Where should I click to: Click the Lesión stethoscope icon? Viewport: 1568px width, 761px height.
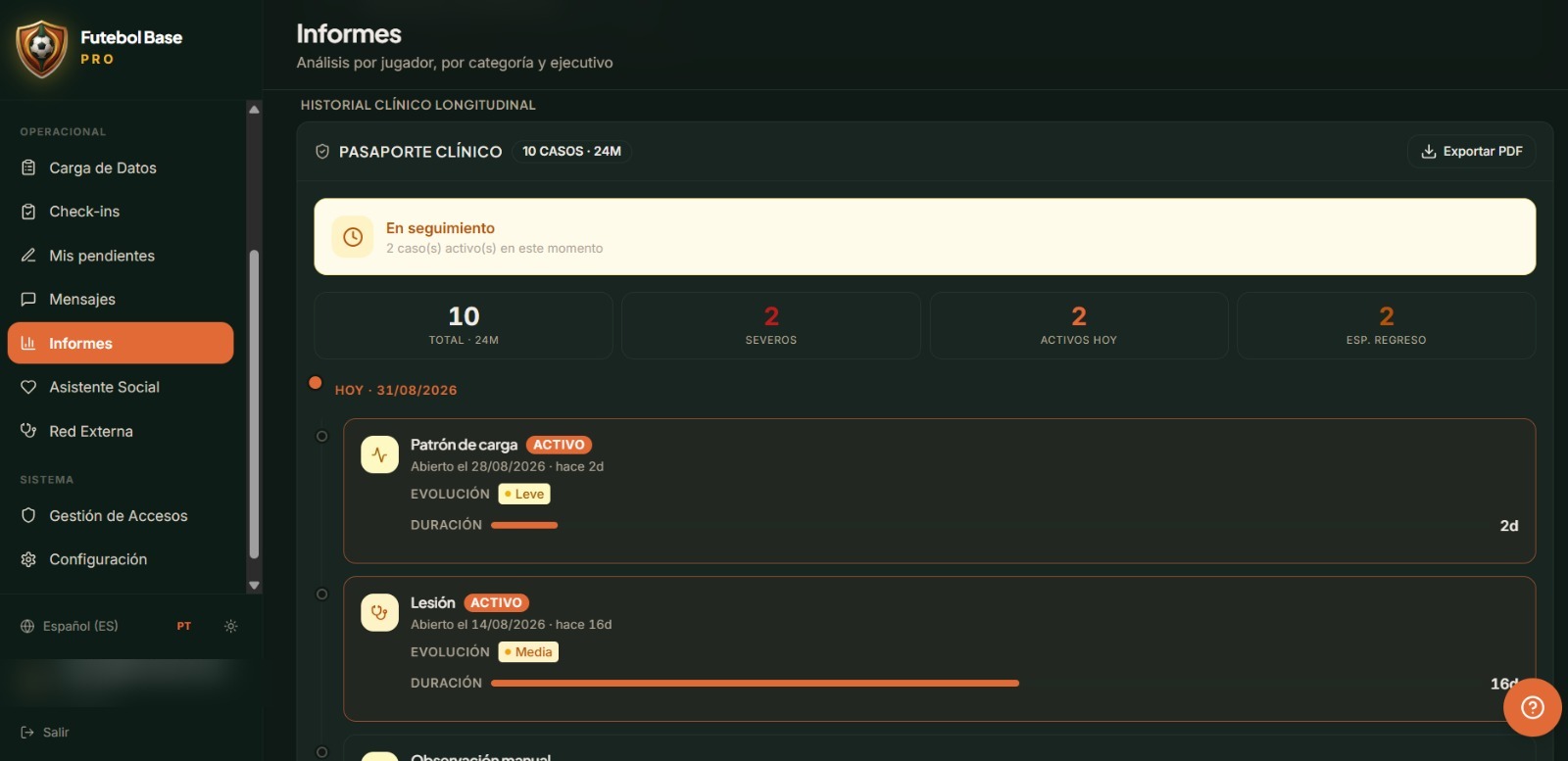click(379, 613)
